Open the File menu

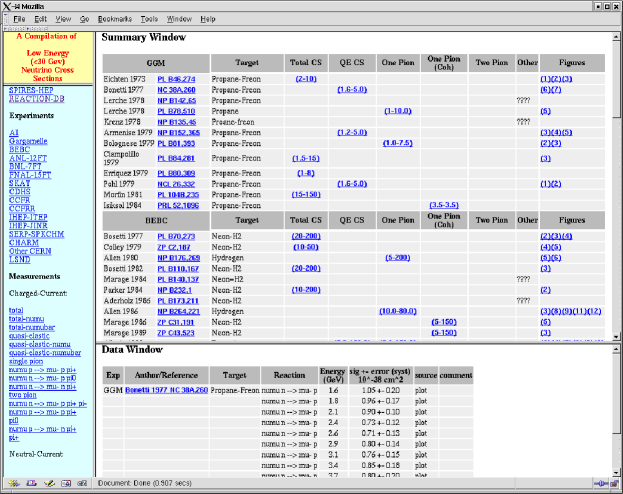(x=19, y=19)
